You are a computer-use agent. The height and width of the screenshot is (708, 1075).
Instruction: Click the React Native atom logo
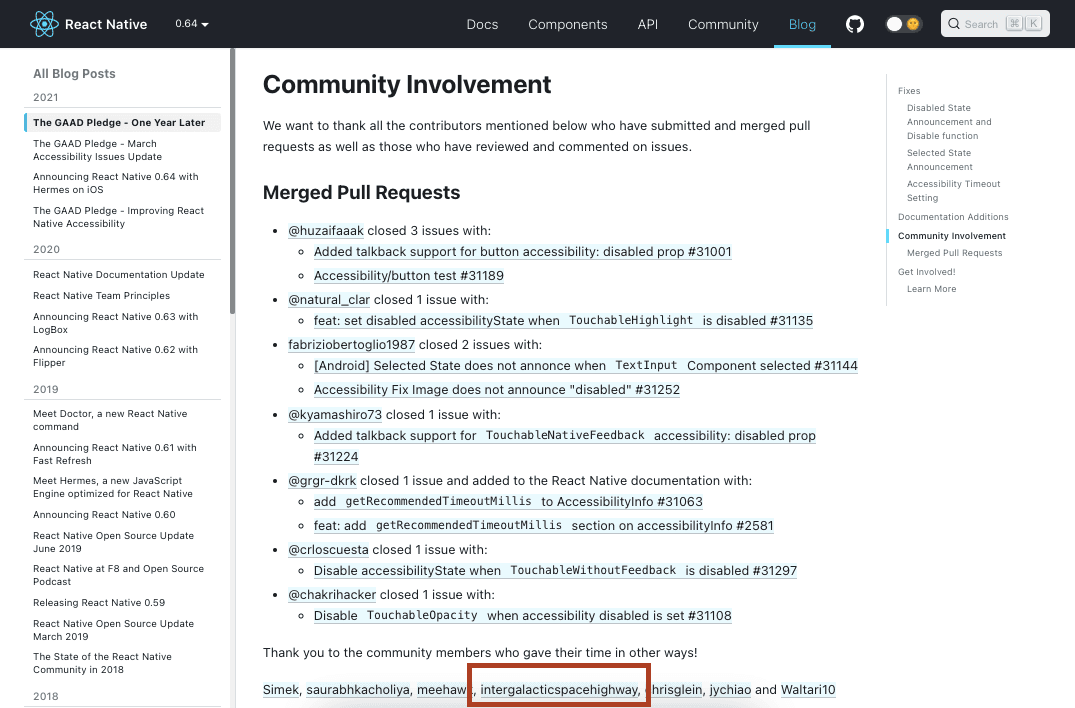pyautogui.click(x=44, y=24)
